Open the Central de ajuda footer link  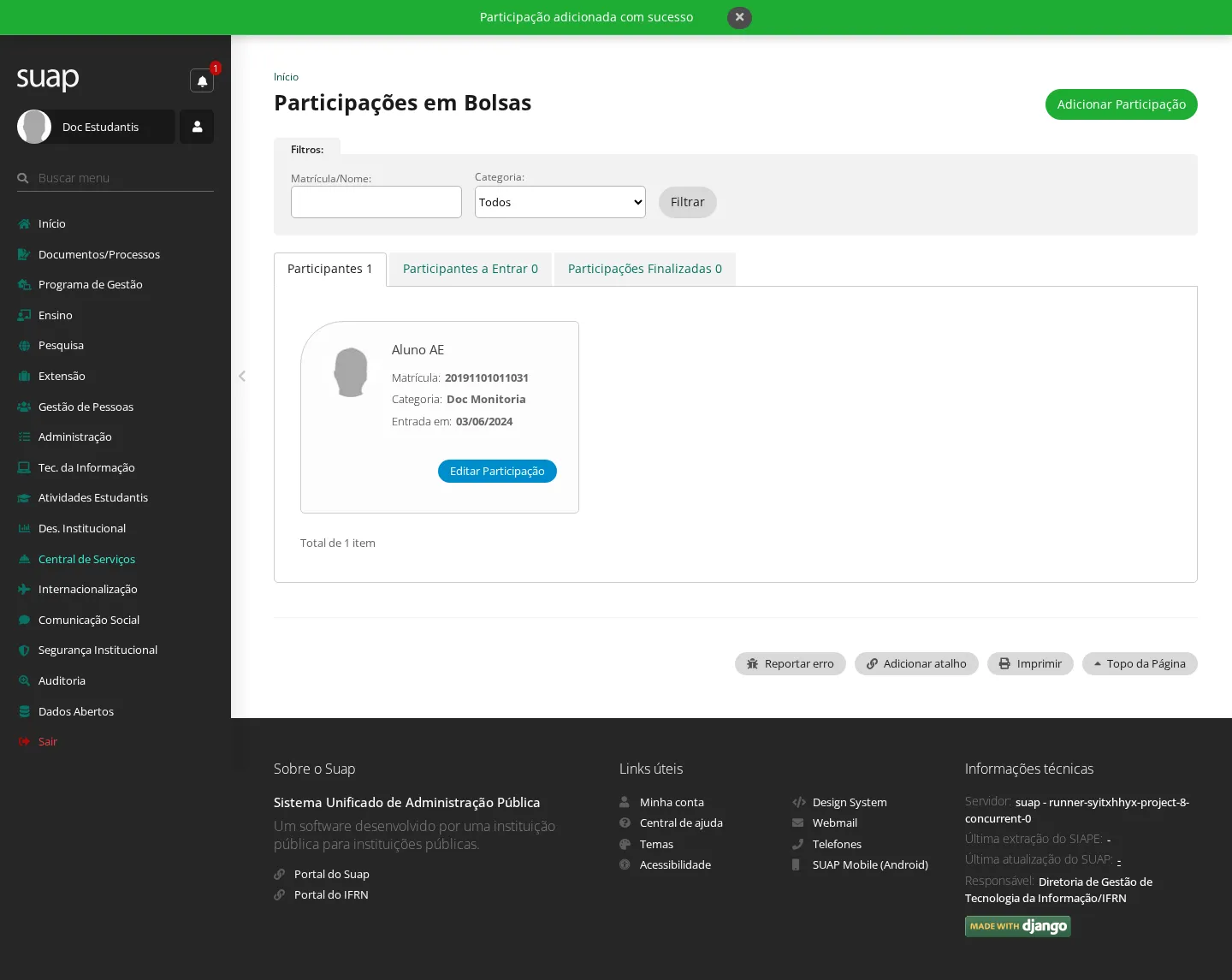point(681,823)
